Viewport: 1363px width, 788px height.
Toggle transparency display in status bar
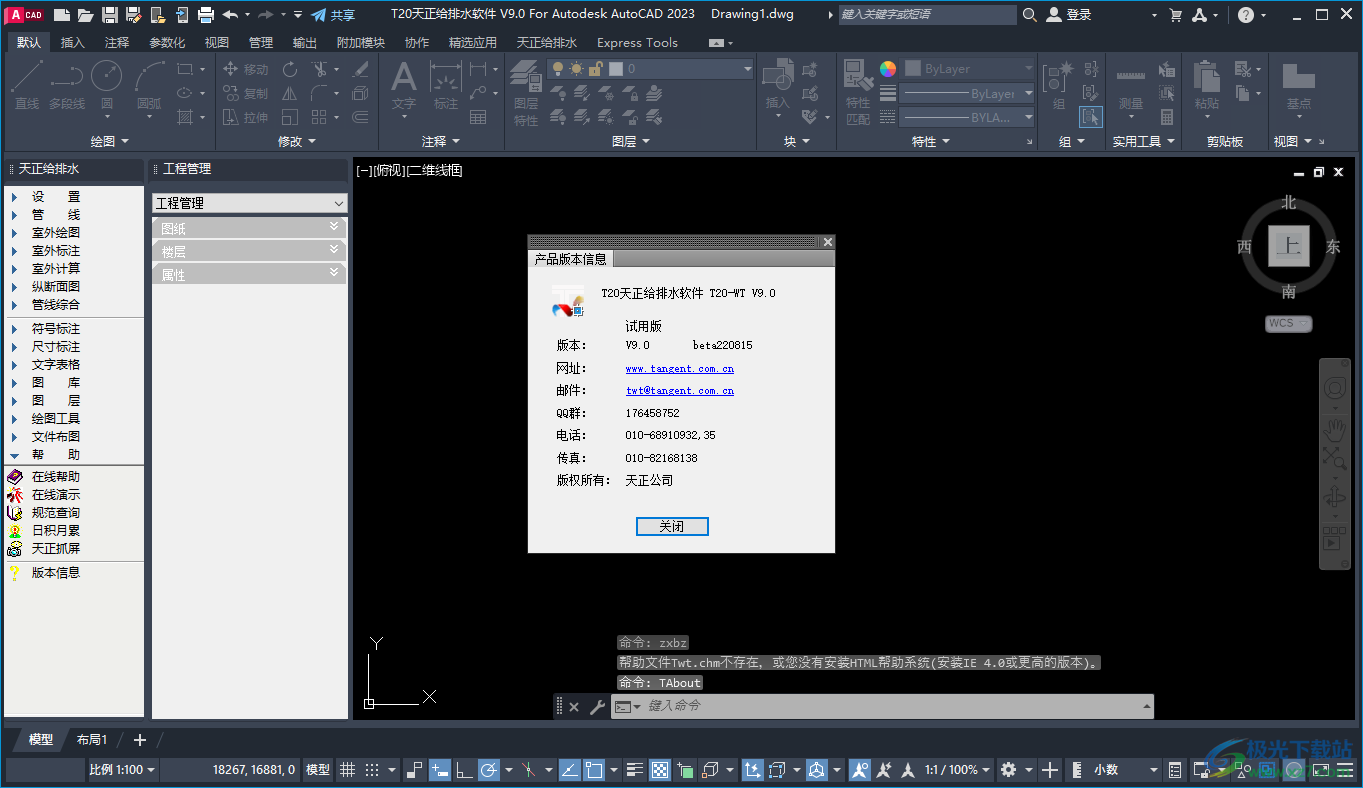(x=660, y=770)
